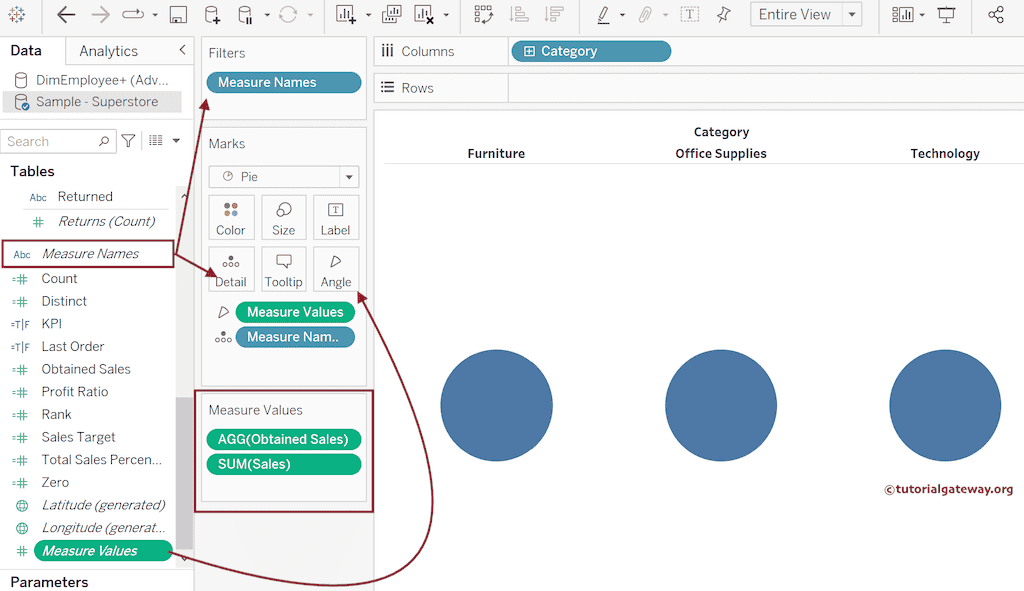The height and width of the screenshot is (591, 1024).
Task: Expand the new worksheet dropdown arrow
Action: tap(368, 15)
